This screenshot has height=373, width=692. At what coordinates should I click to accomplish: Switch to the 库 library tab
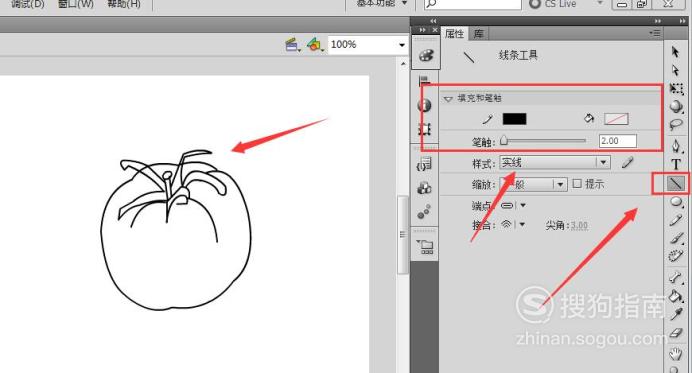point(478,34)
